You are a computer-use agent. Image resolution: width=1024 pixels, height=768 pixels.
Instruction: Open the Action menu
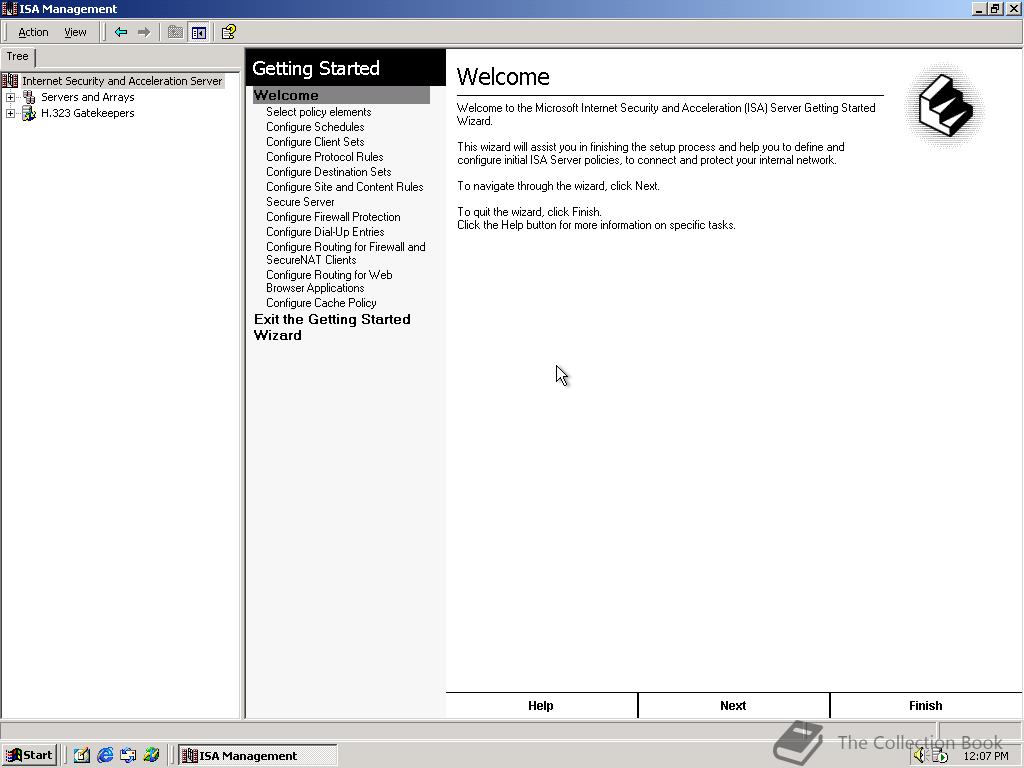click(33, 32)
